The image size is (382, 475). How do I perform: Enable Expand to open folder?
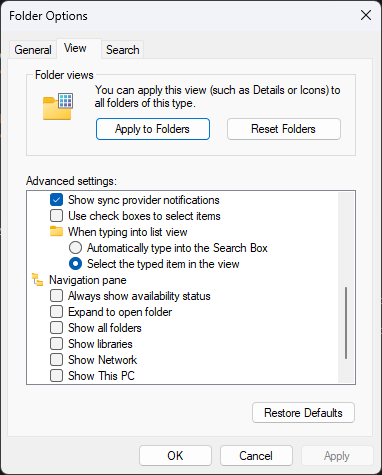pos(56,312)
